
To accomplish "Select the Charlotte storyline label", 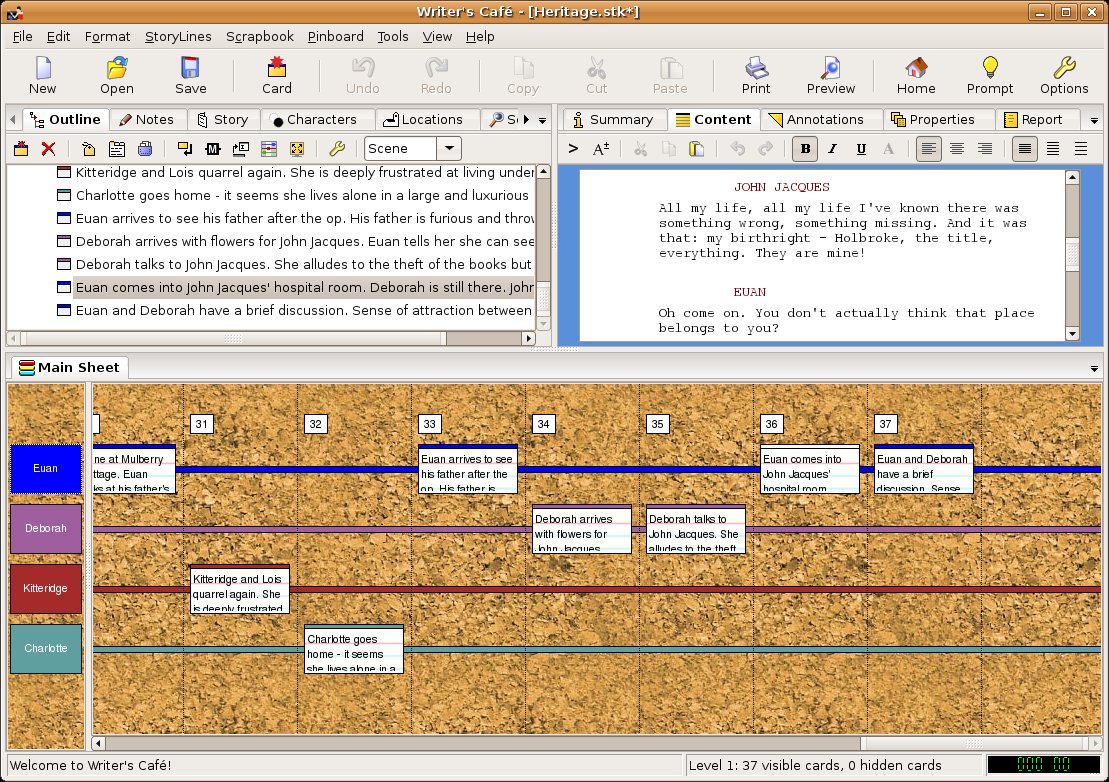I will [45, 648].
